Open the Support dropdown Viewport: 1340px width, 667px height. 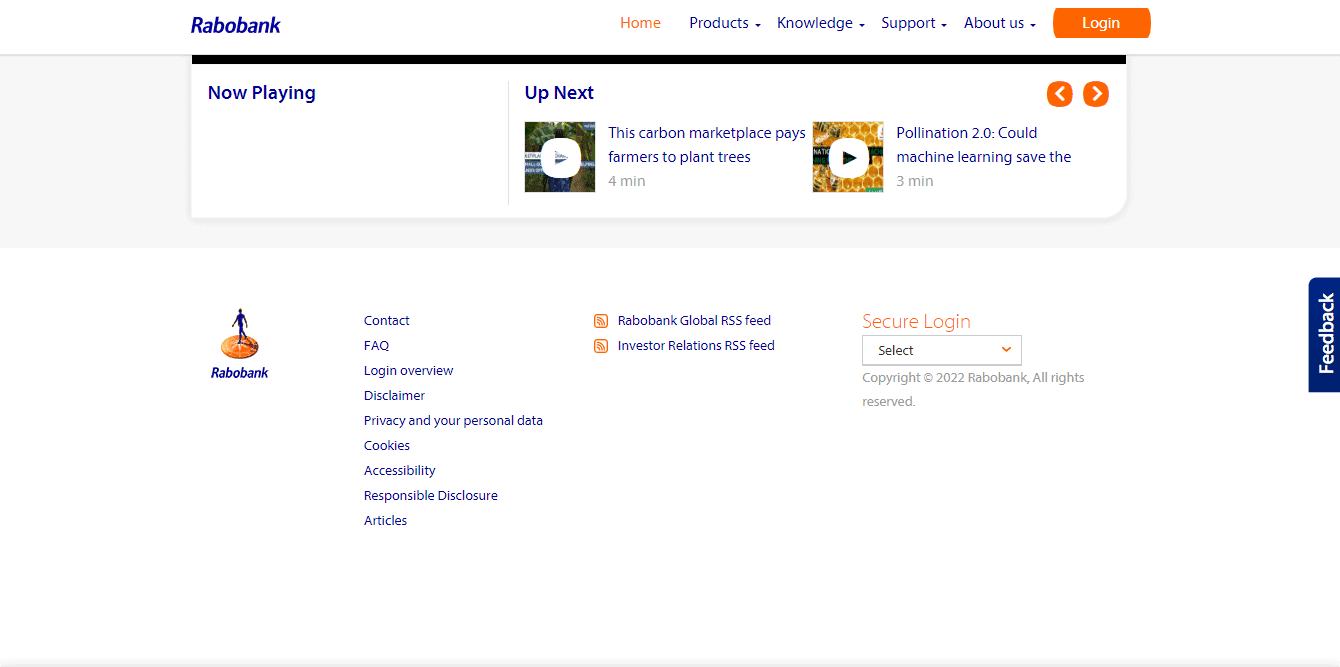click(914, 23)
